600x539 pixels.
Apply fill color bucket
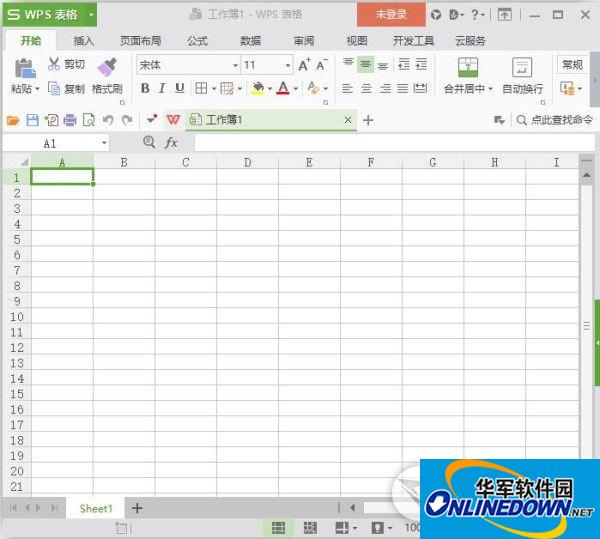[258, 88]
